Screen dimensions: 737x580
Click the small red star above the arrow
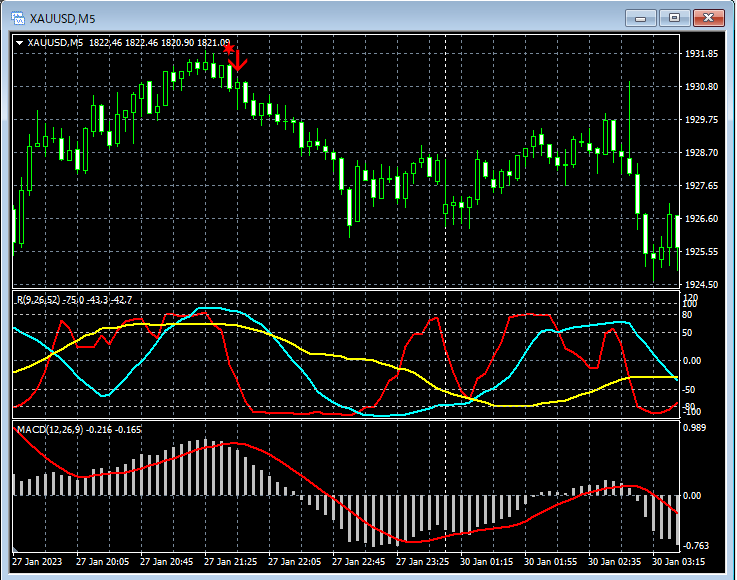pos(229,48)
